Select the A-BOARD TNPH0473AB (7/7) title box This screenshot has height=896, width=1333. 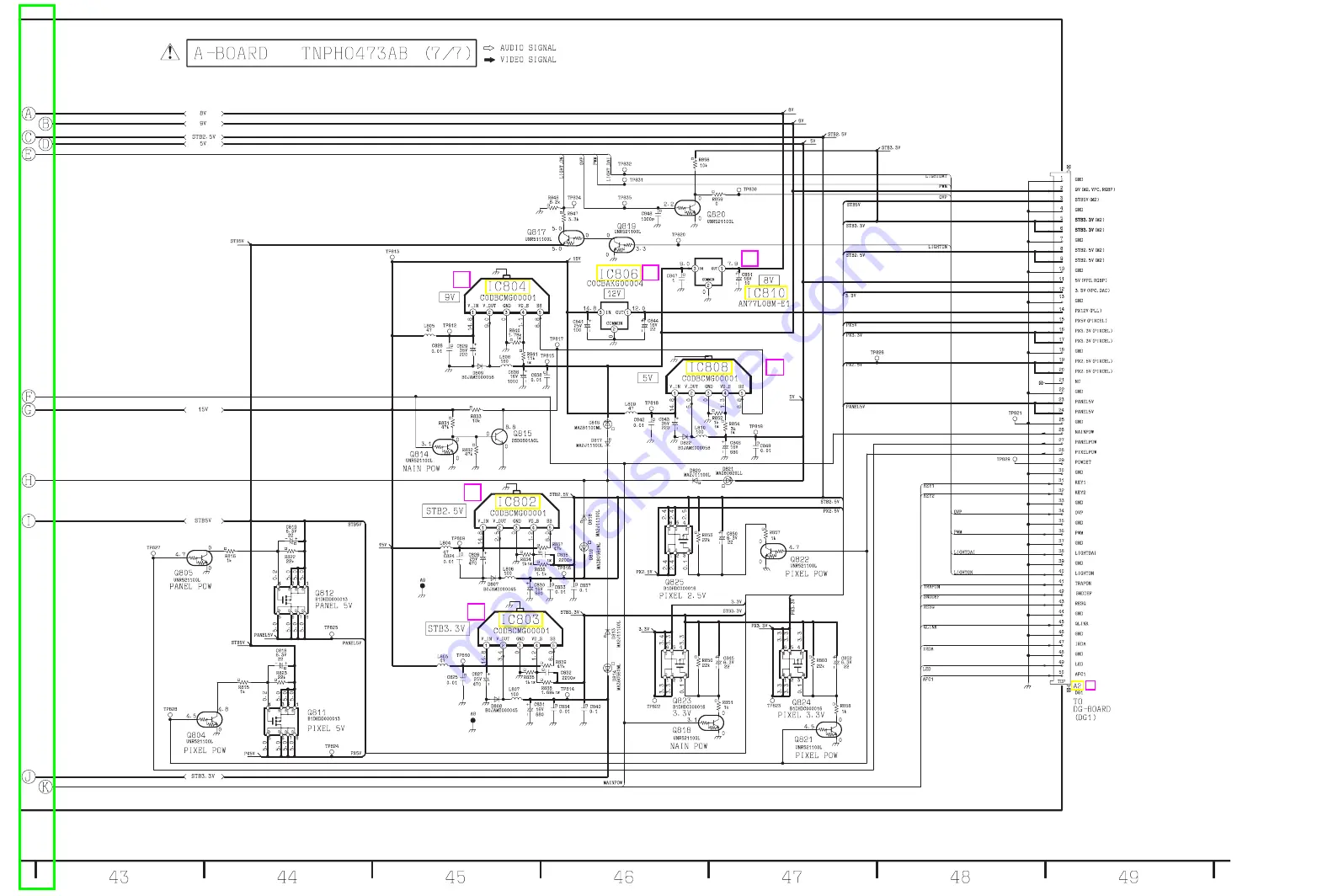(332, 54)
